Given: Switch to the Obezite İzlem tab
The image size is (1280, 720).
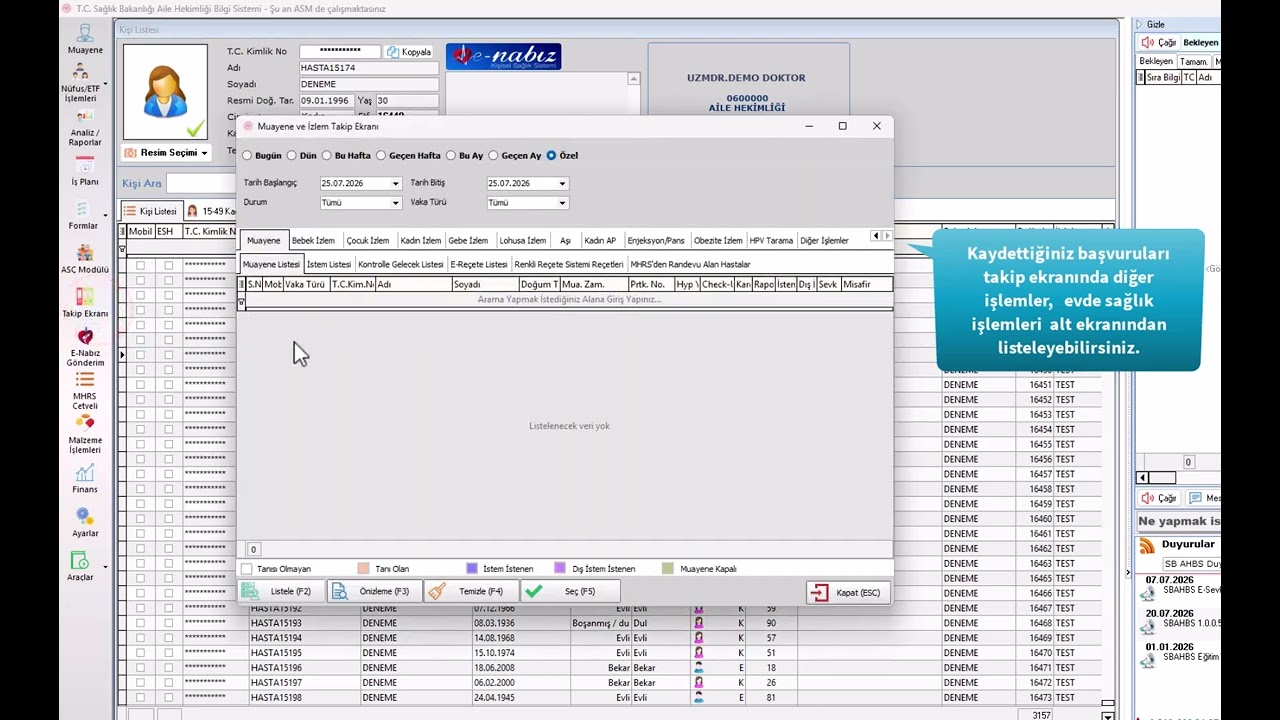Looking at the screenshot, I should pyautogui.click(x=718, y=241).
